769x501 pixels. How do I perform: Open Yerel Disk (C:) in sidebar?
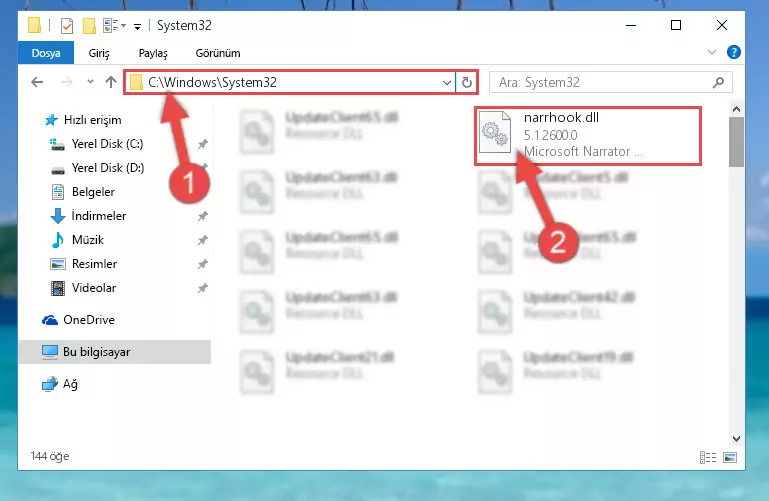pyautogui.click(x=107, y=144)
